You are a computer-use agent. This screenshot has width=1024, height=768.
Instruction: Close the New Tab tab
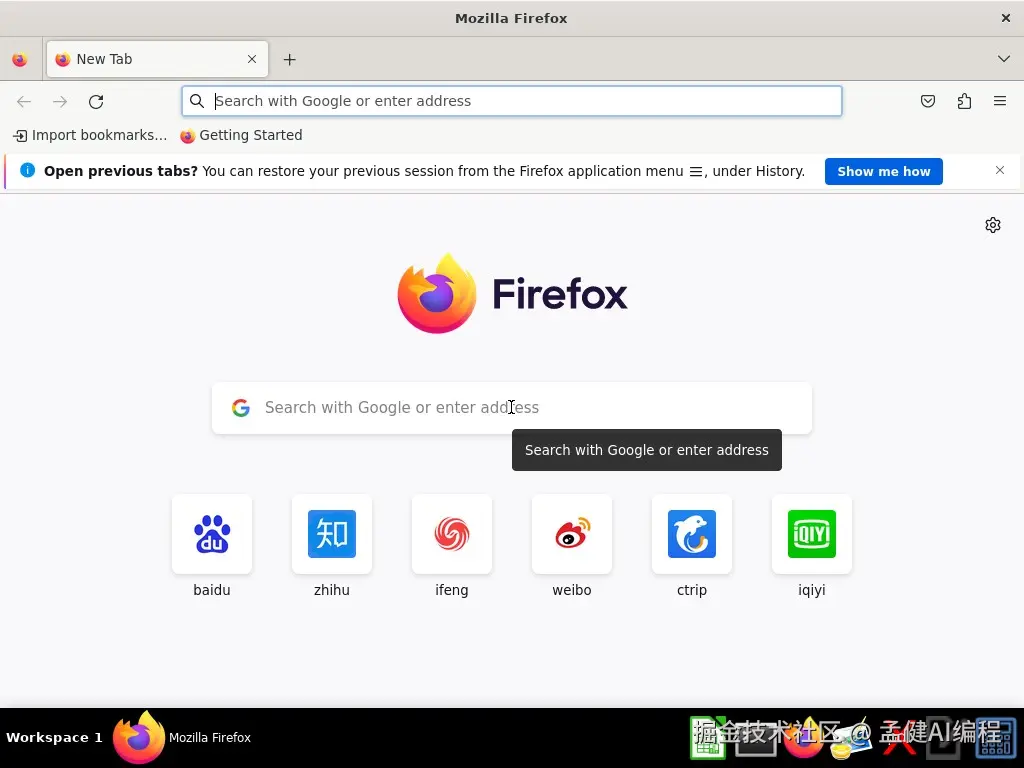[252, 59]
